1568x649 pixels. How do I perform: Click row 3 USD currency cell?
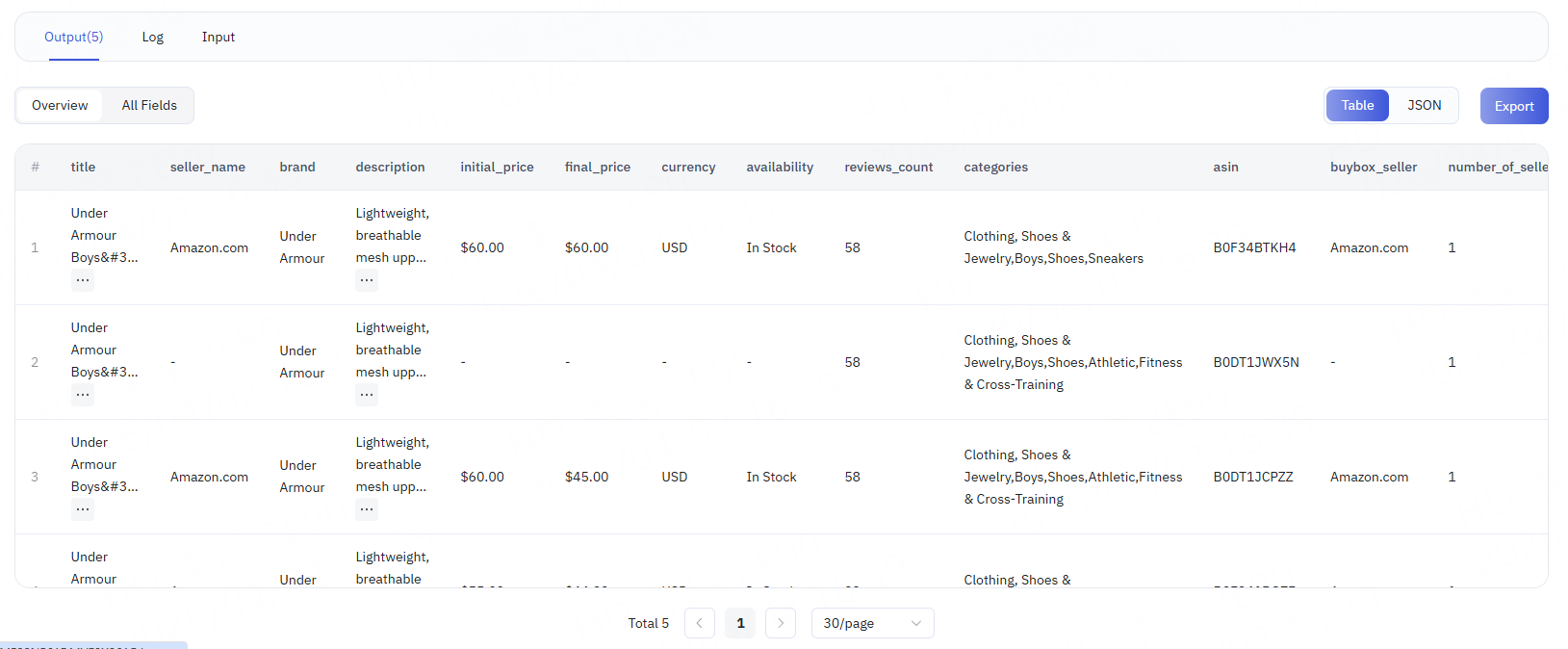[x=674, y=477]
